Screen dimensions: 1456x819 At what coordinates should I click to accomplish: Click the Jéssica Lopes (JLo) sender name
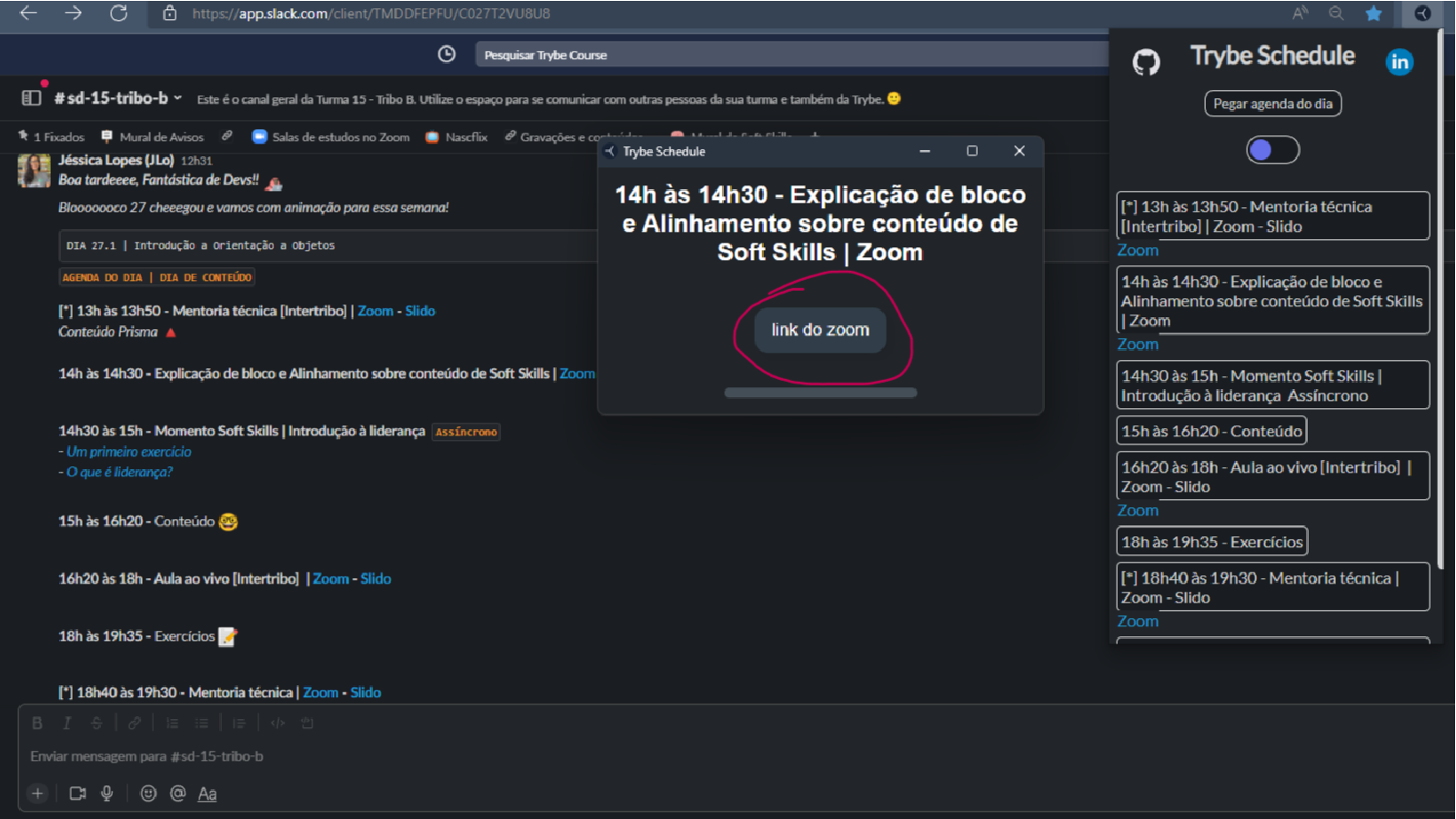click(x=116, y=160)
